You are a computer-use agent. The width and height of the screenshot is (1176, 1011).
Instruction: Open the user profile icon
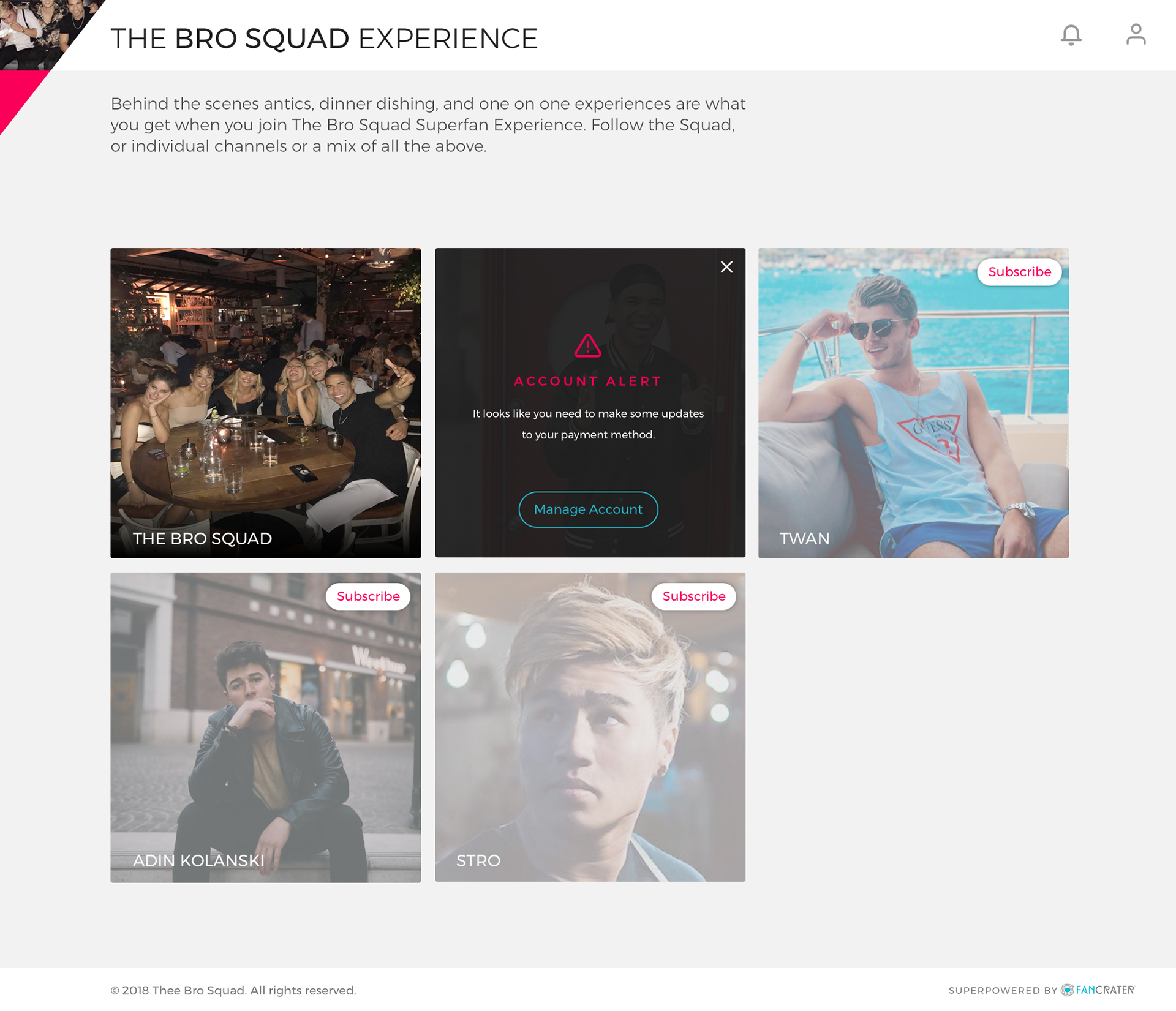(x=1136, y=34)
